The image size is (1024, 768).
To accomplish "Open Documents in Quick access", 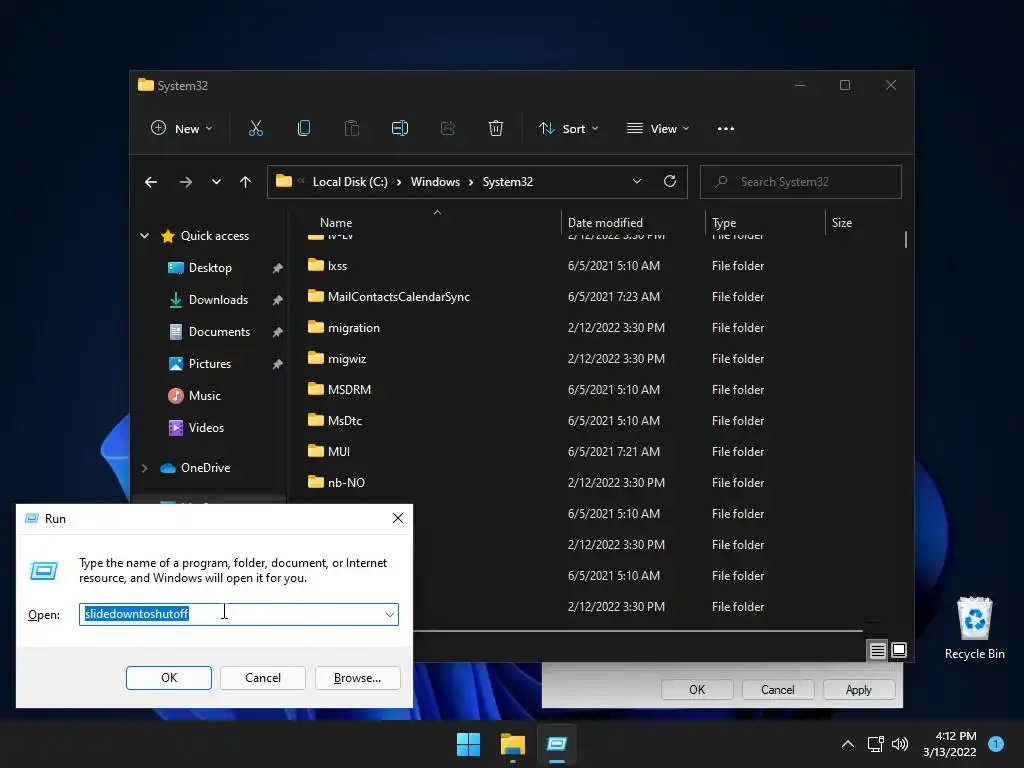I will [x=219, y=332].
